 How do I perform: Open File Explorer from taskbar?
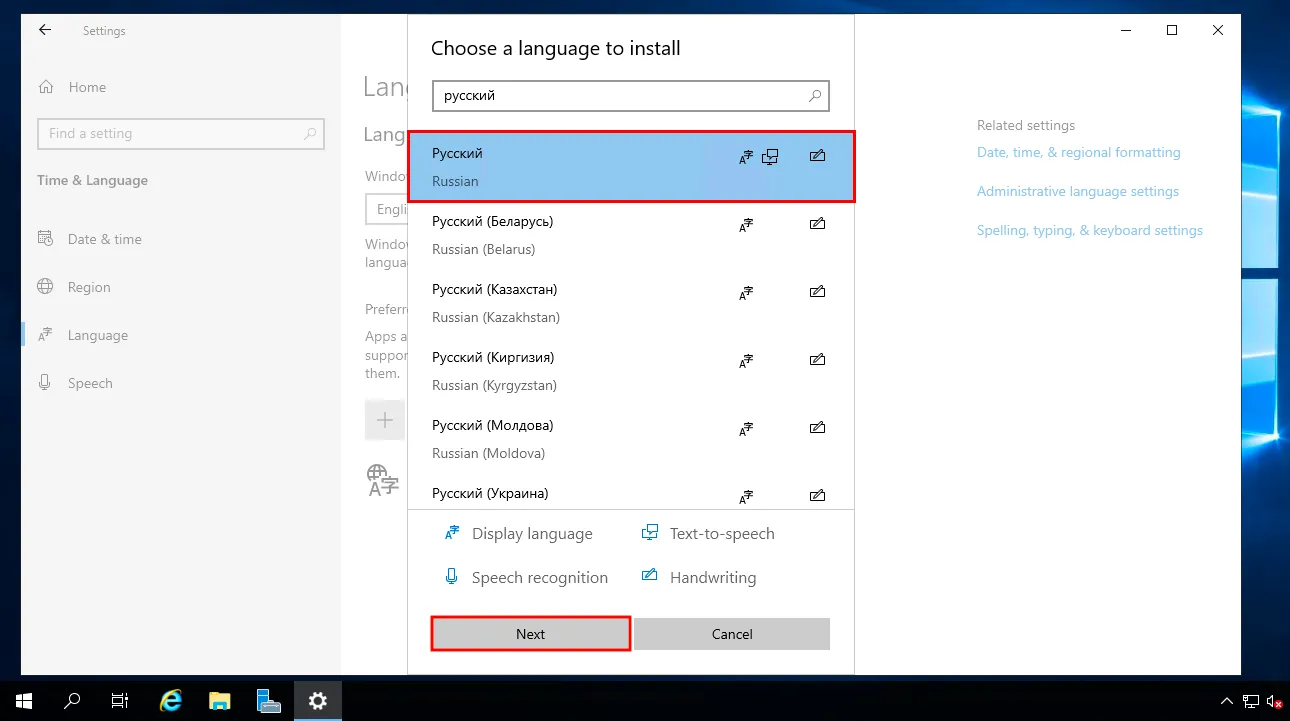click(220, 700)
